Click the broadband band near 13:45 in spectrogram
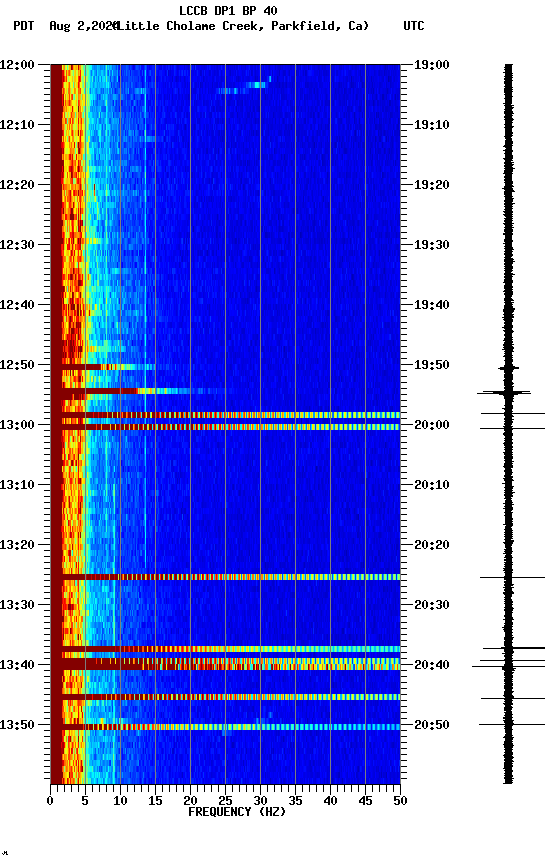Screen dimensions: 552x864 225,697
